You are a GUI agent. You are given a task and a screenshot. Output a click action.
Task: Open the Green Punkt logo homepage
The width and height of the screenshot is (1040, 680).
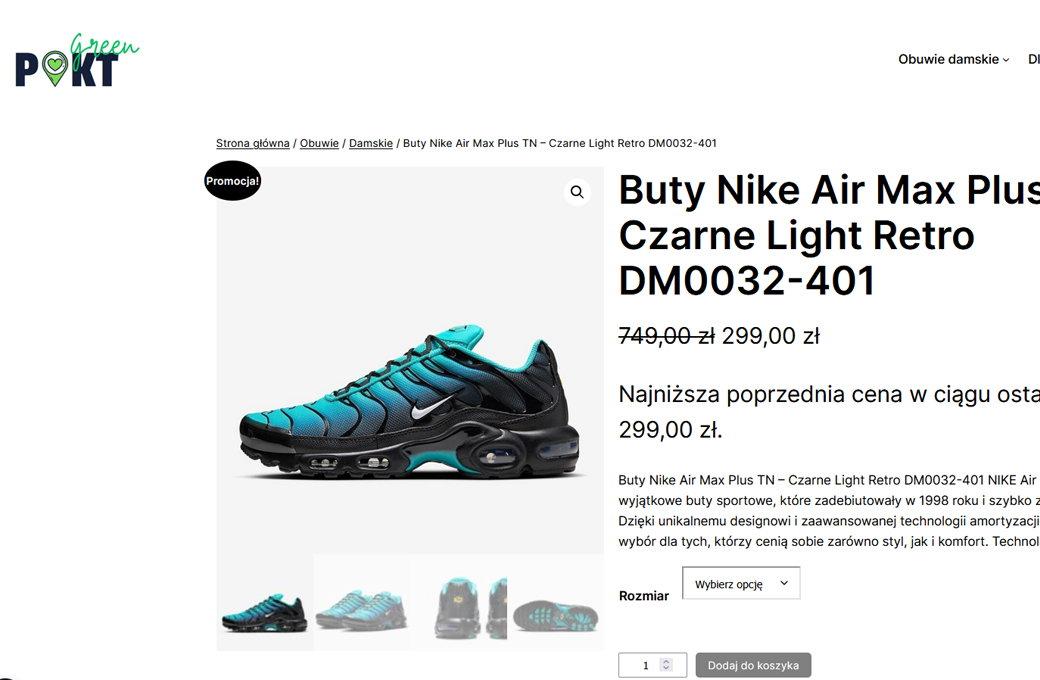[77, 60]
